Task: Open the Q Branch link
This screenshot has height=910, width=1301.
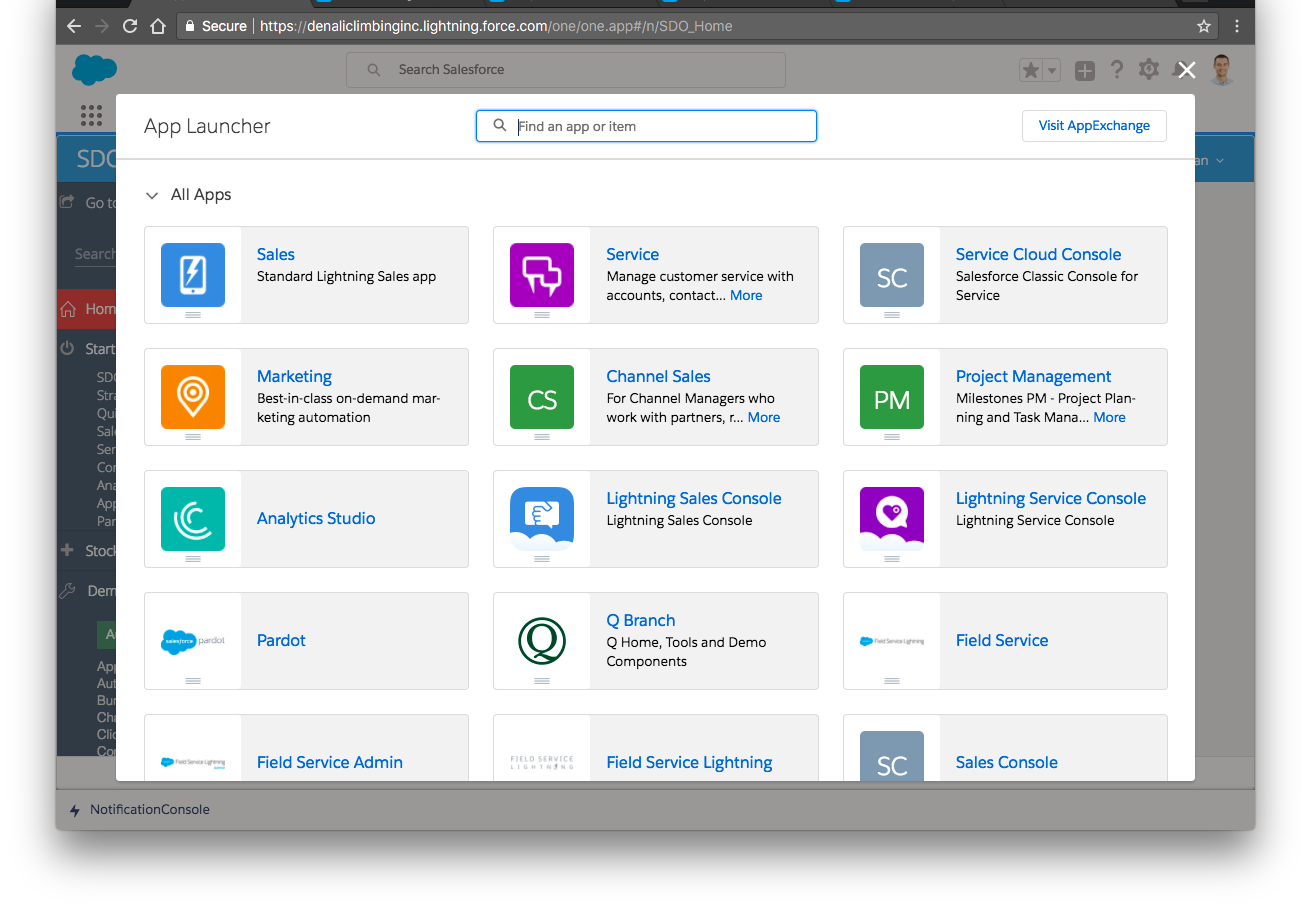Action: tap(641, 620)
